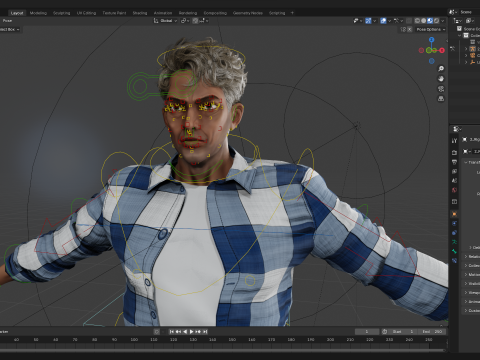Image resolution: width=480 pixels, height=360 pixels.
Task: Click the current frame number field
Action: 367,332
